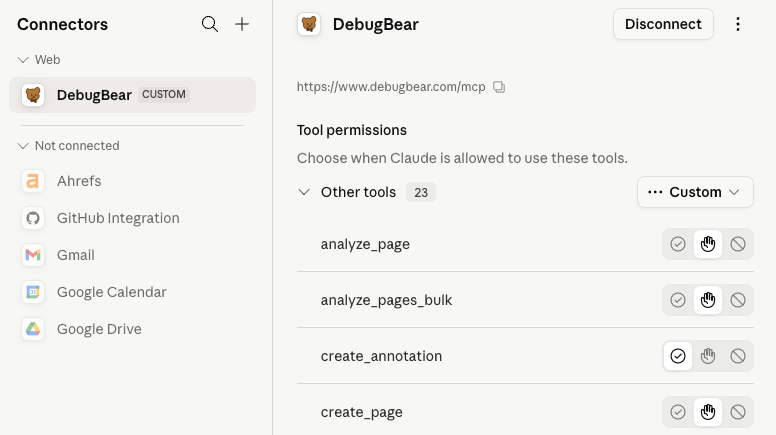Add a new connector with plus icon
Image resolution: width=776 pixels, height=435 pixels.
pos(242,24)
